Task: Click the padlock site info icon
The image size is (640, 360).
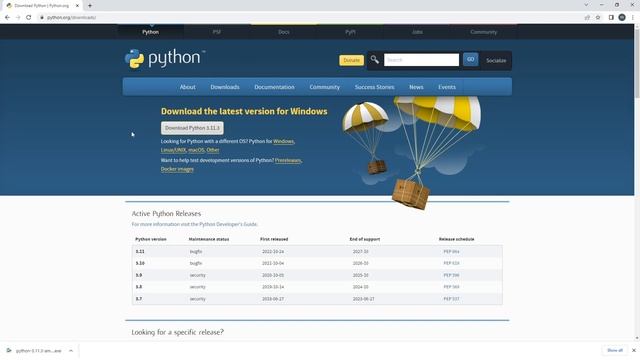Action: click(41, 18)
